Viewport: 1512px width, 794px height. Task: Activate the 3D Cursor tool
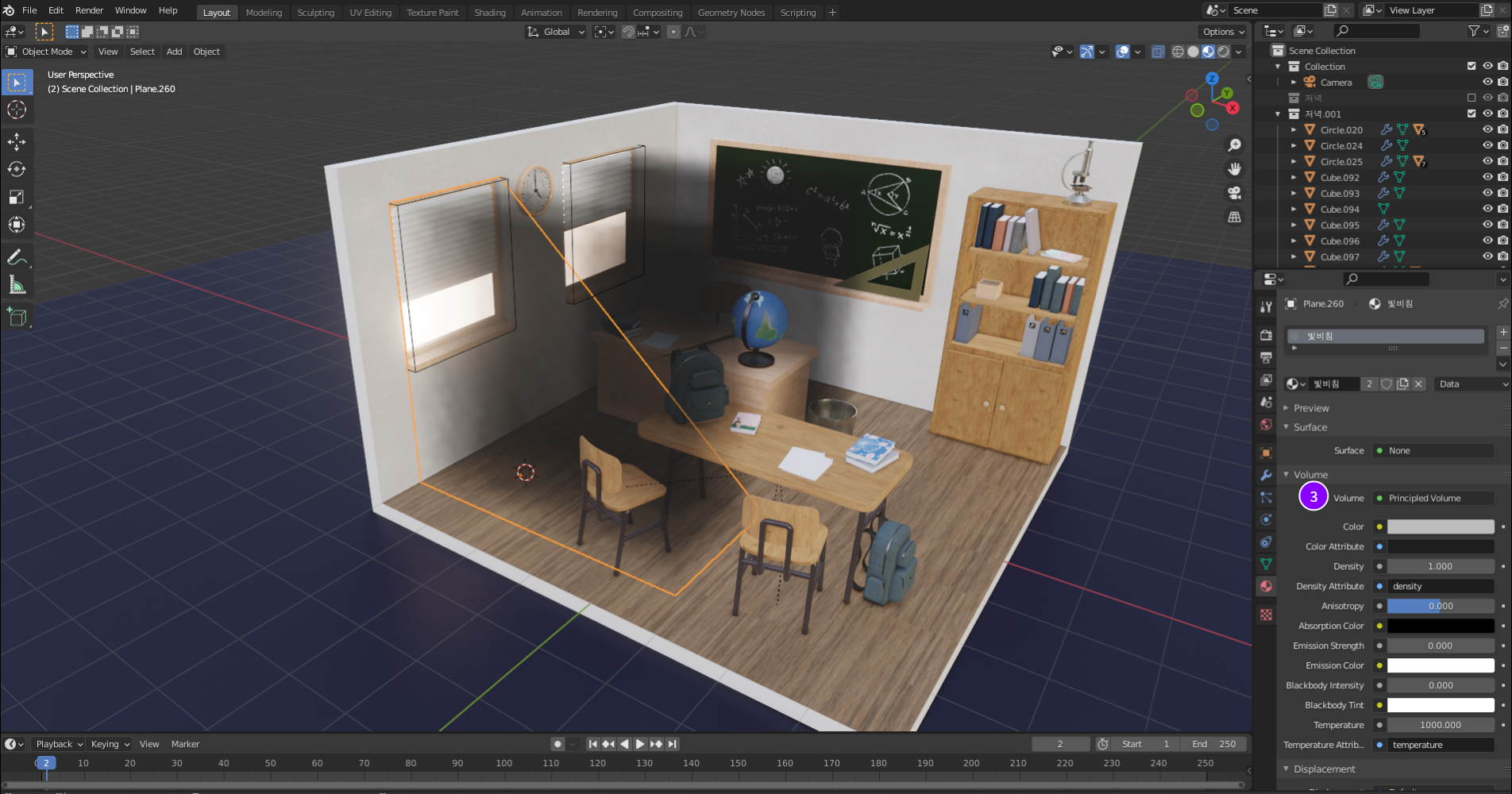(x=17, y=110)
